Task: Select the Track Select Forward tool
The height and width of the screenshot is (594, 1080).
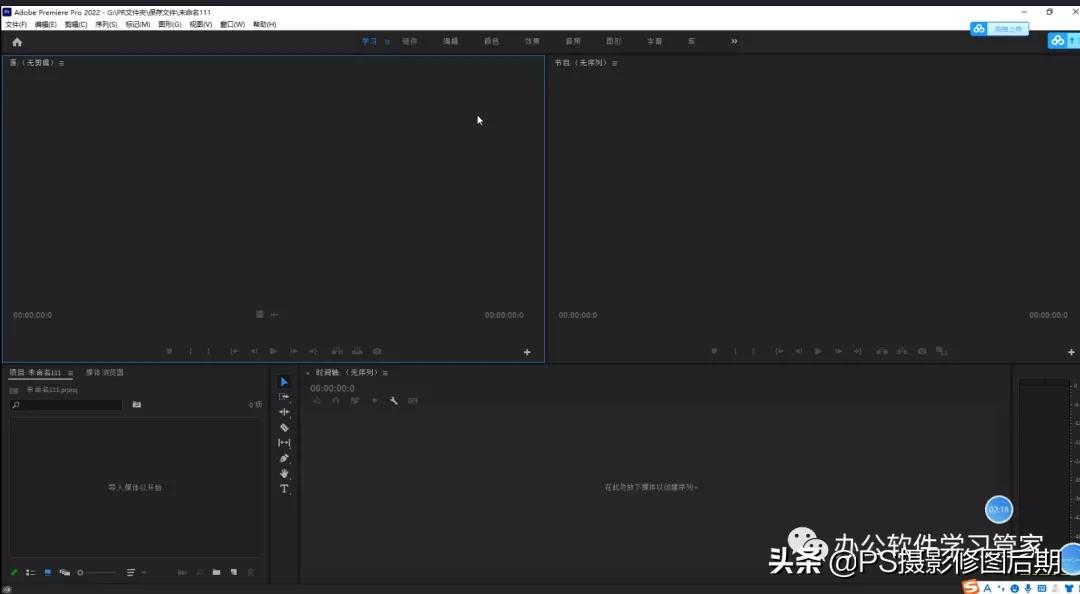Action: click(x=284, y=397)
